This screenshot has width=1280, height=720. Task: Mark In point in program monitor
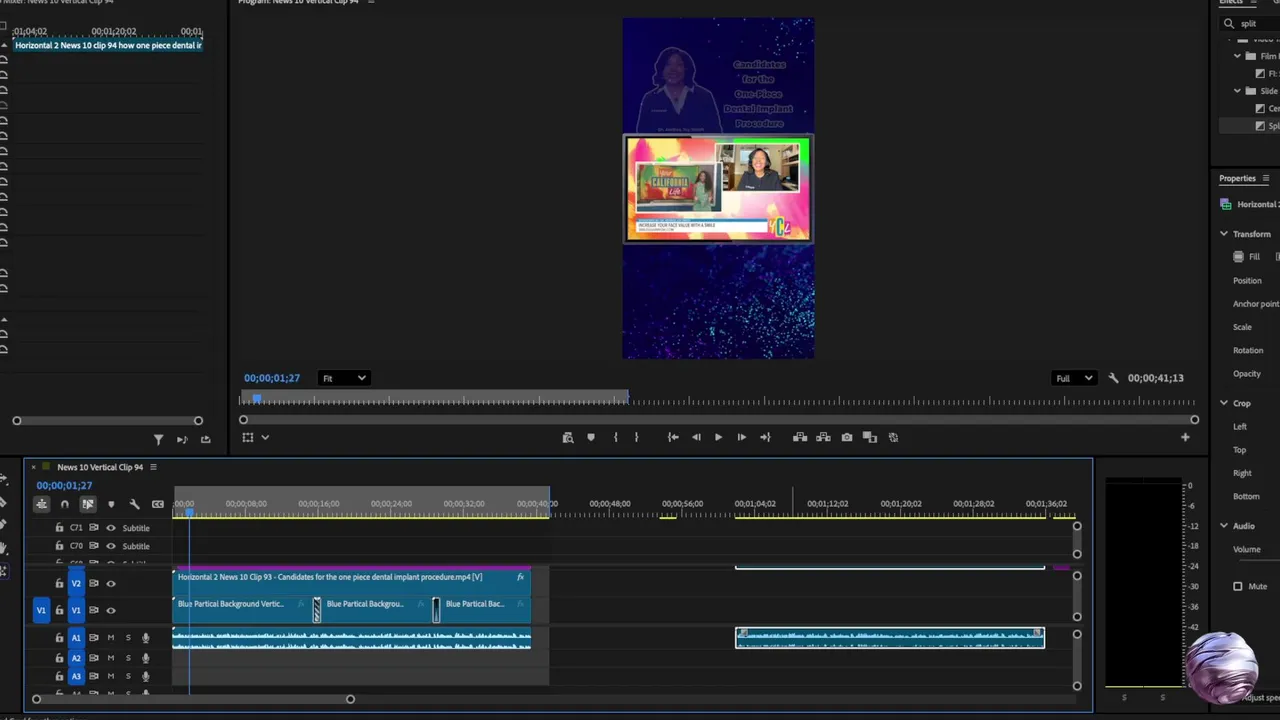615,437
